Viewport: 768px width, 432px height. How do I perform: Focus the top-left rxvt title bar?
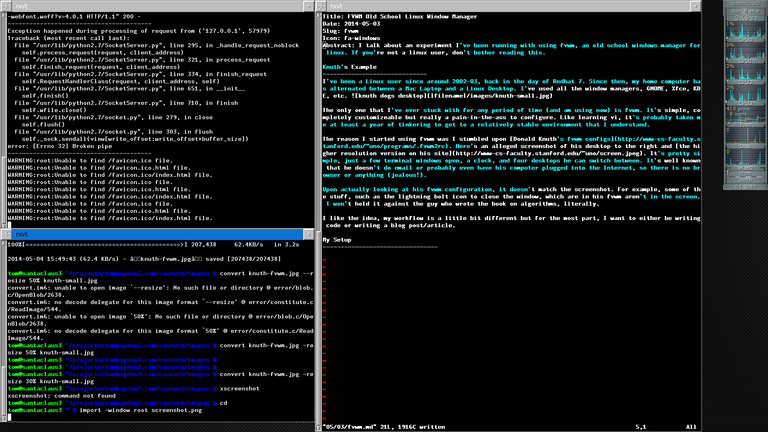[x=157, y=6]
